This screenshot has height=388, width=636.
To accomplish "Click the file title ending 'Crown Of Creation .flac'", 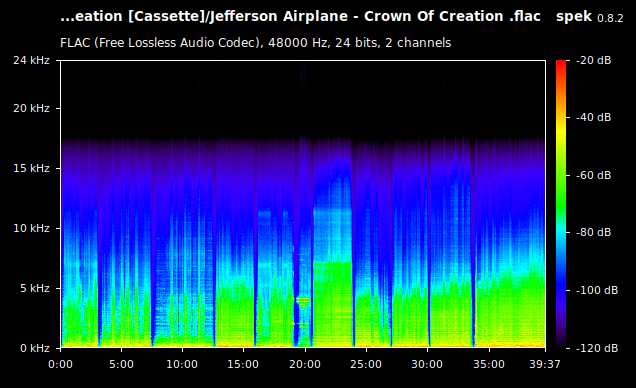I will click(x=301, y=17).
